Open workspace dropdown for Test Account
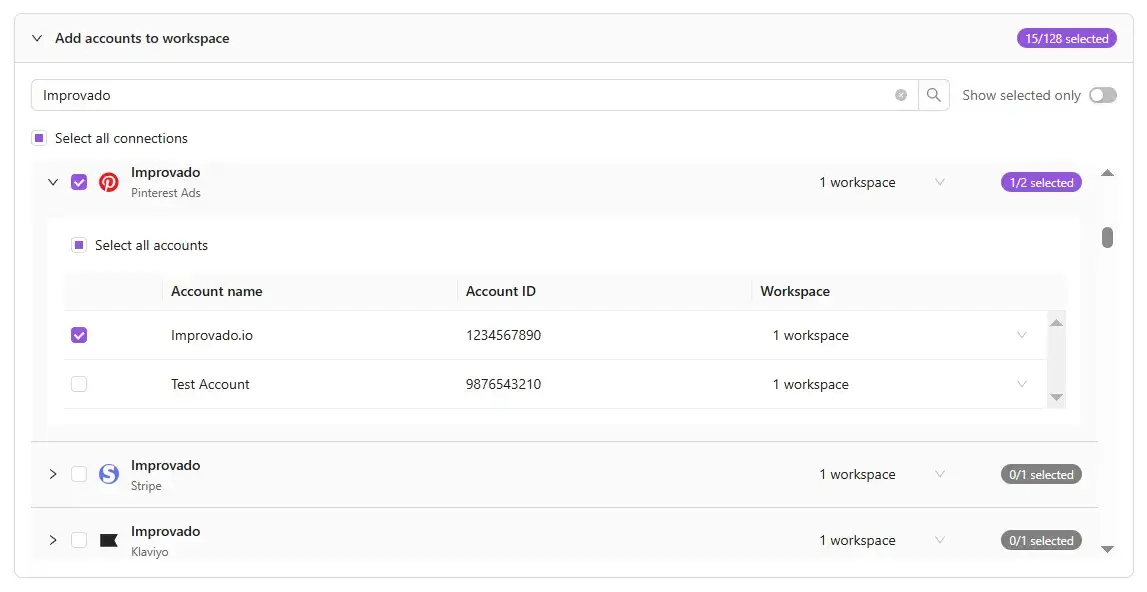 point(1021,384)
